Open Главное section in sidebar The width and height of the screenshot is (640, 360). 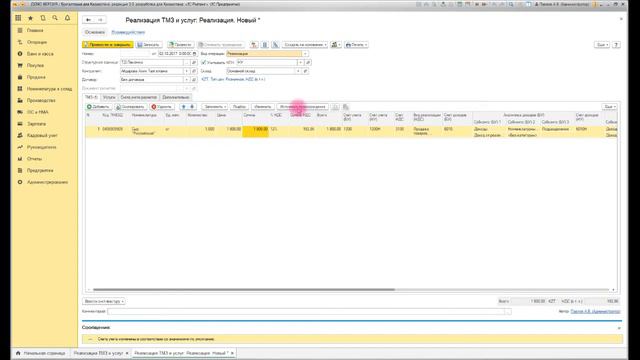click(35, 30)
